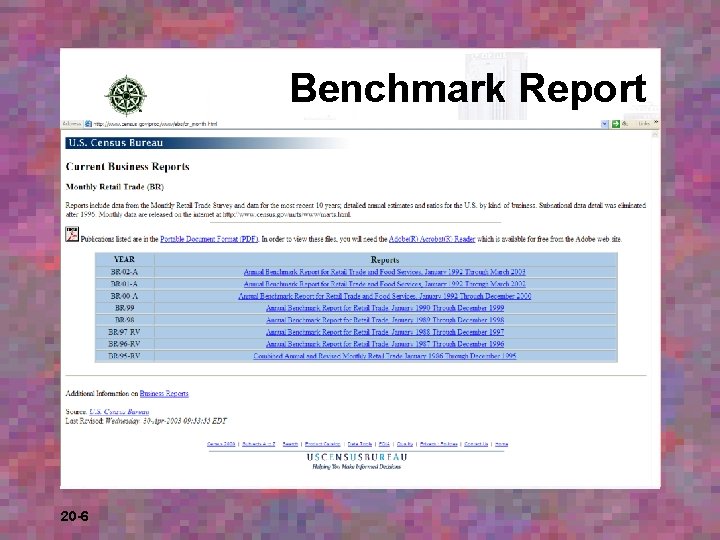The height and width of the screenshot is (540, 720).
Task: Open Privacy Policies footer link
Action: tap(439, 444)
